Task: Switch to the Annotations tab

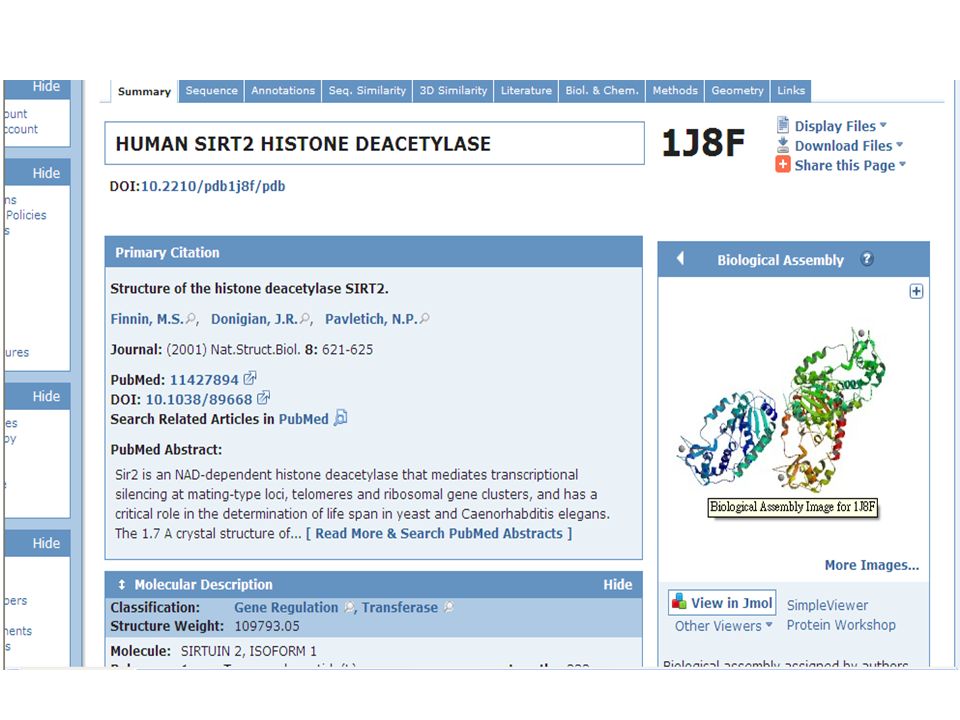Action: [283, 91]
